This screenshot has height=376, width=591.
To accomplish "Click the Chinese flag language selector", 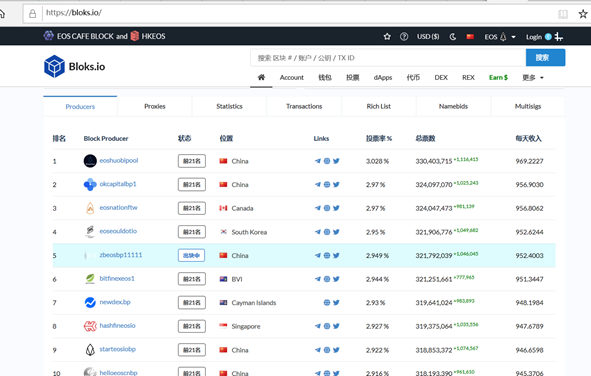I will 470,37.
